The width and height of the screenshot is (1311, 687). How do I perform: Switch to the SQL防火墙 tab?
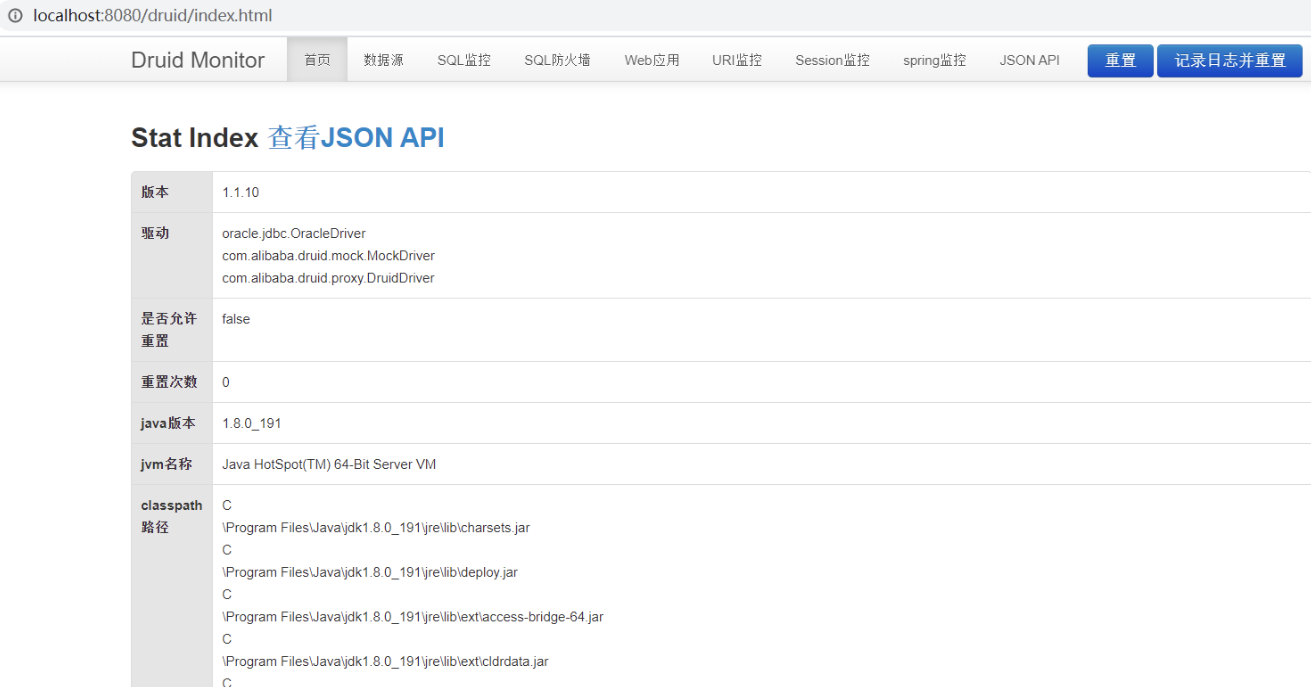click(557, 60)
